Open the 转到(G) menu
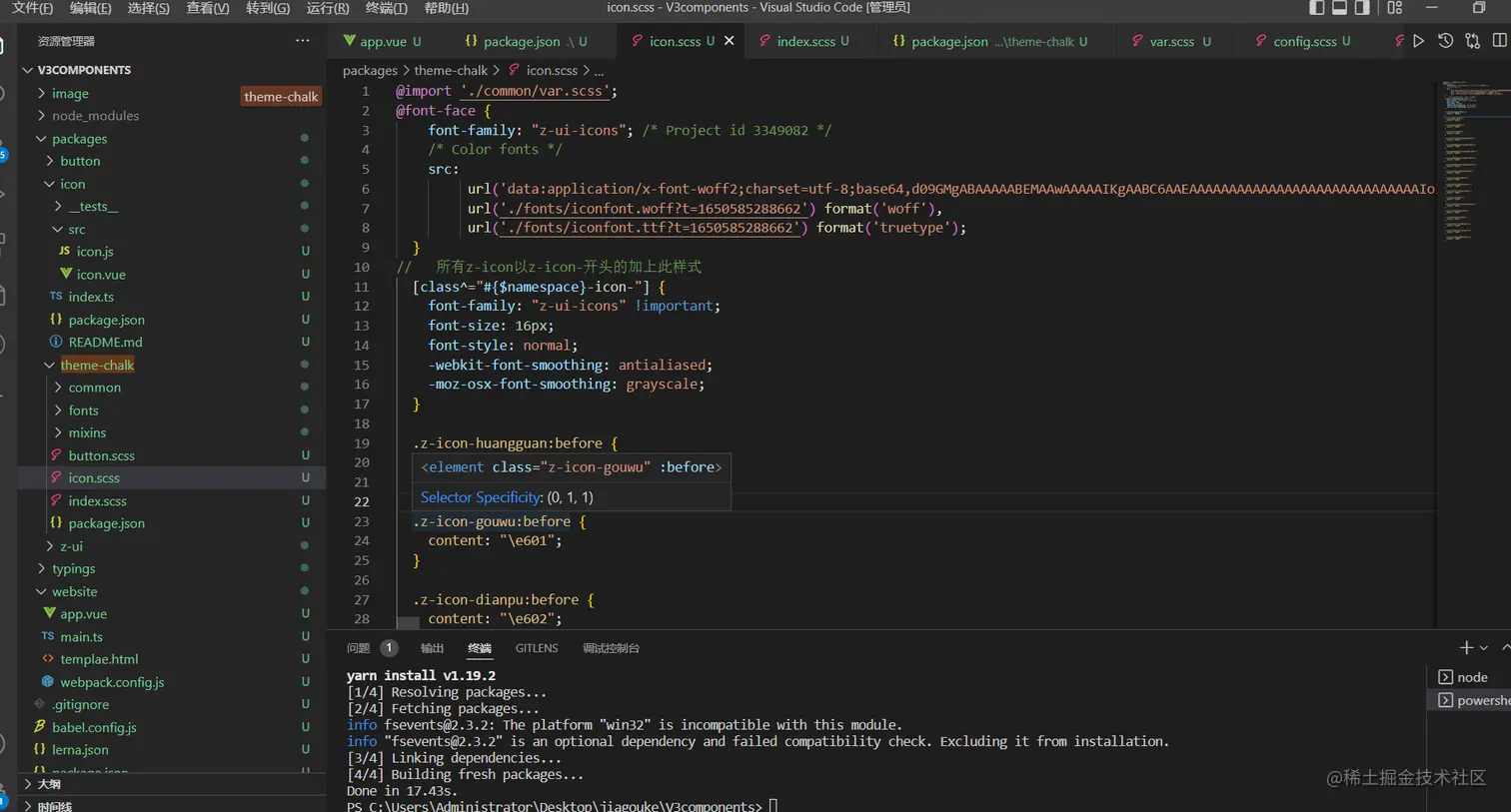The image size is (1511, 812). click(x=268, y=8)
